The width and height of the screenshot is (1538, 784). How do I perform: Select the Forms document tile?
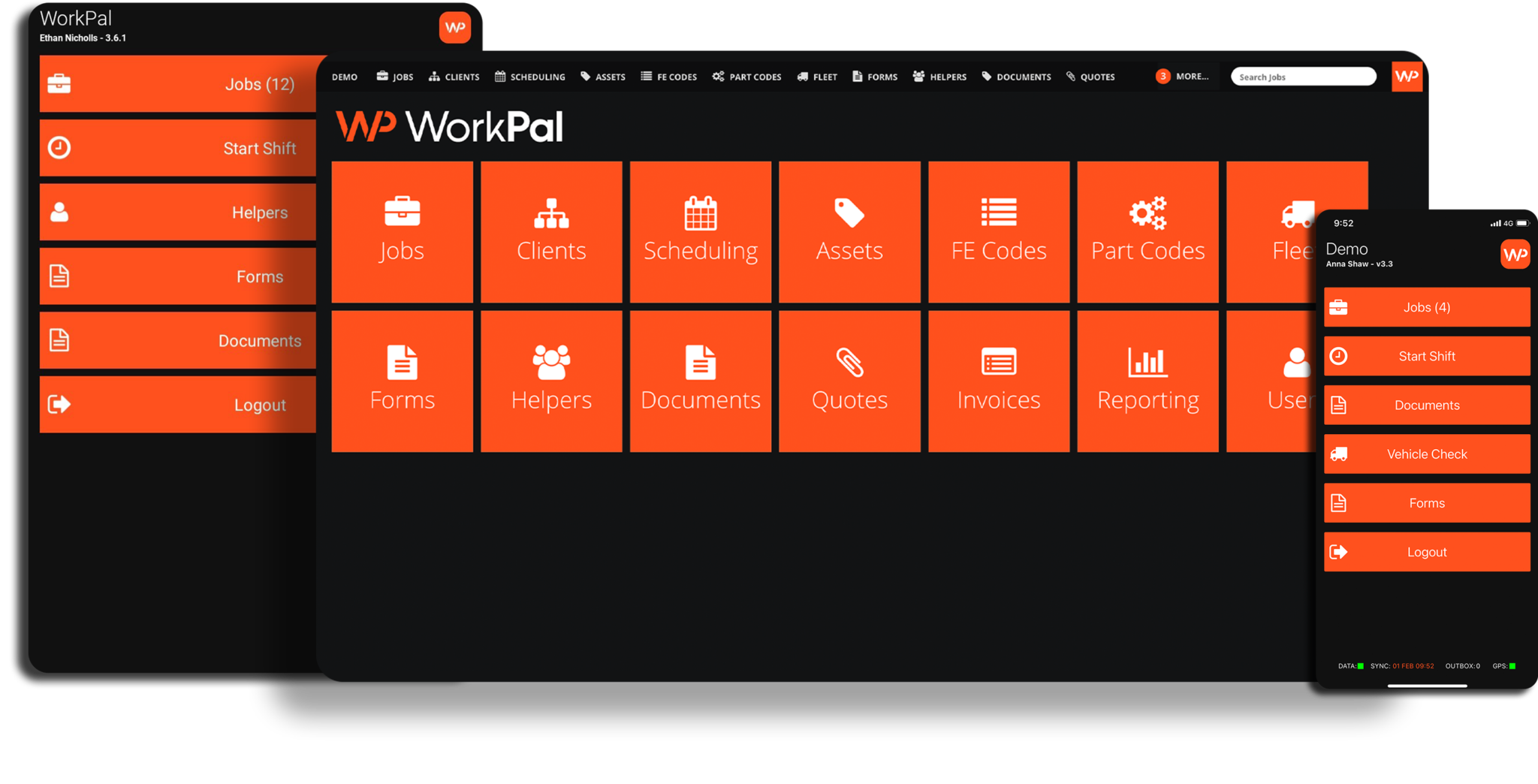(402, 381)
